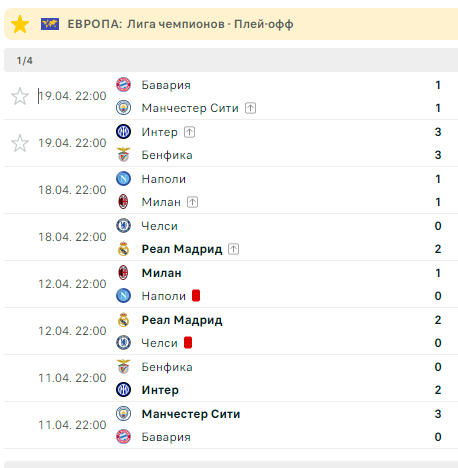Click the Inter logo in the 19.04 match

tap(123, 132)
